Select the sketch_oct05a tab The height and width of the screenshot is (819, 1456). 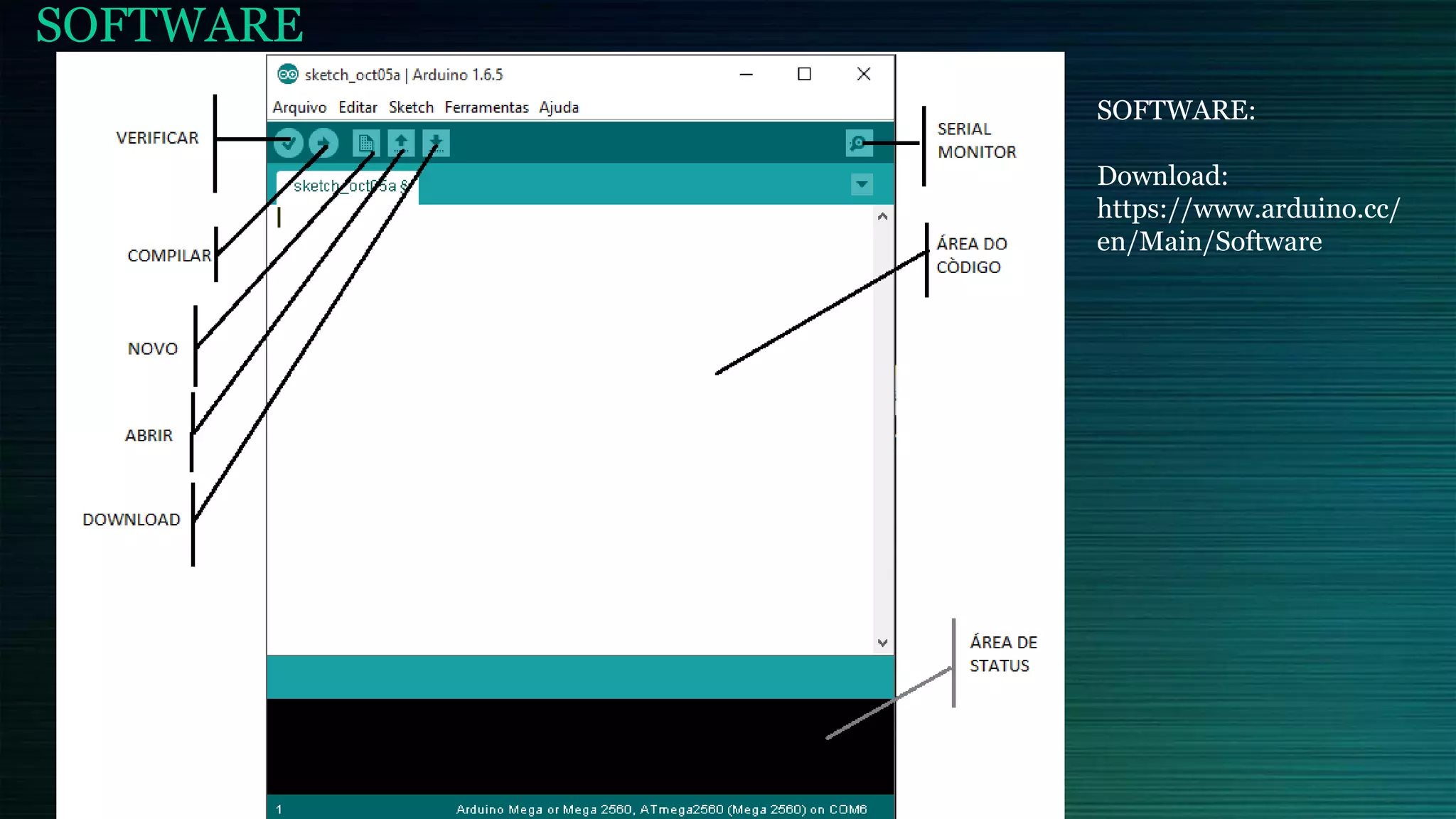(x=347, y=186)
